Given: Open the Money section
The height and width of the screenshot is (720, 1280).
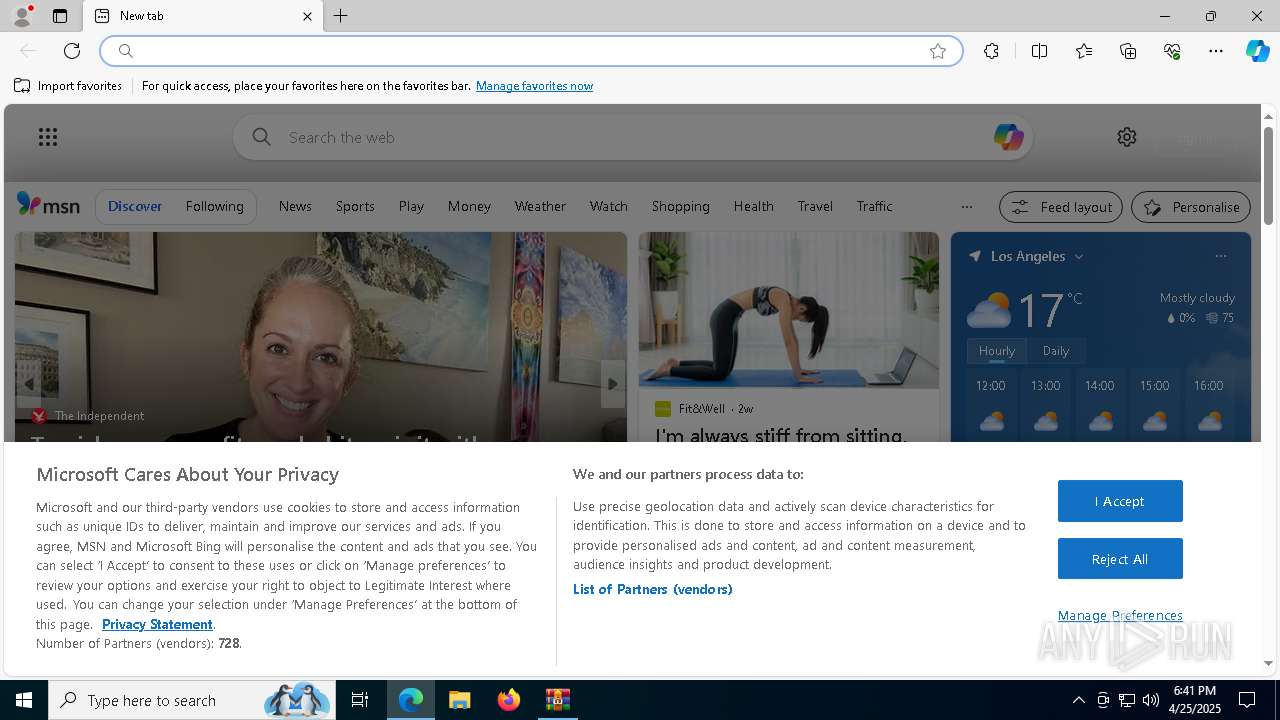Looking at the screenshot, I should tap(469, 206).
